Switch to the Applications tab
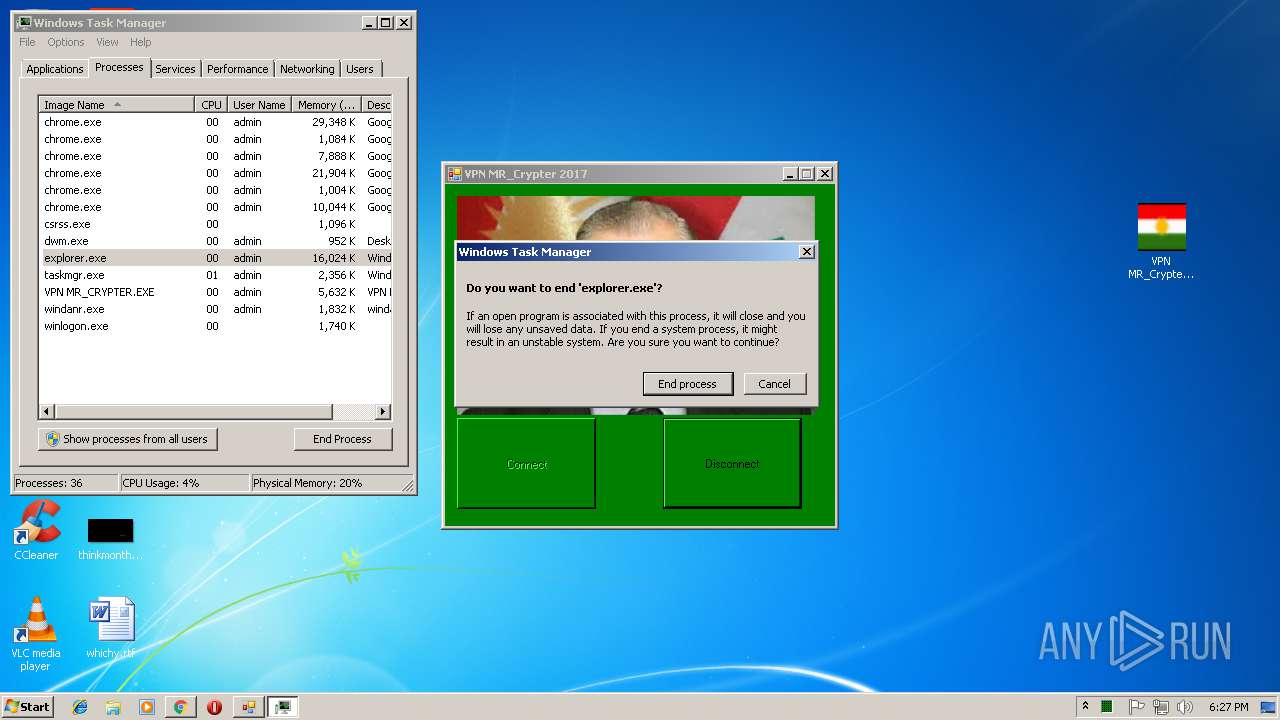Screen dimensions: 1280x720 [55, 69]
